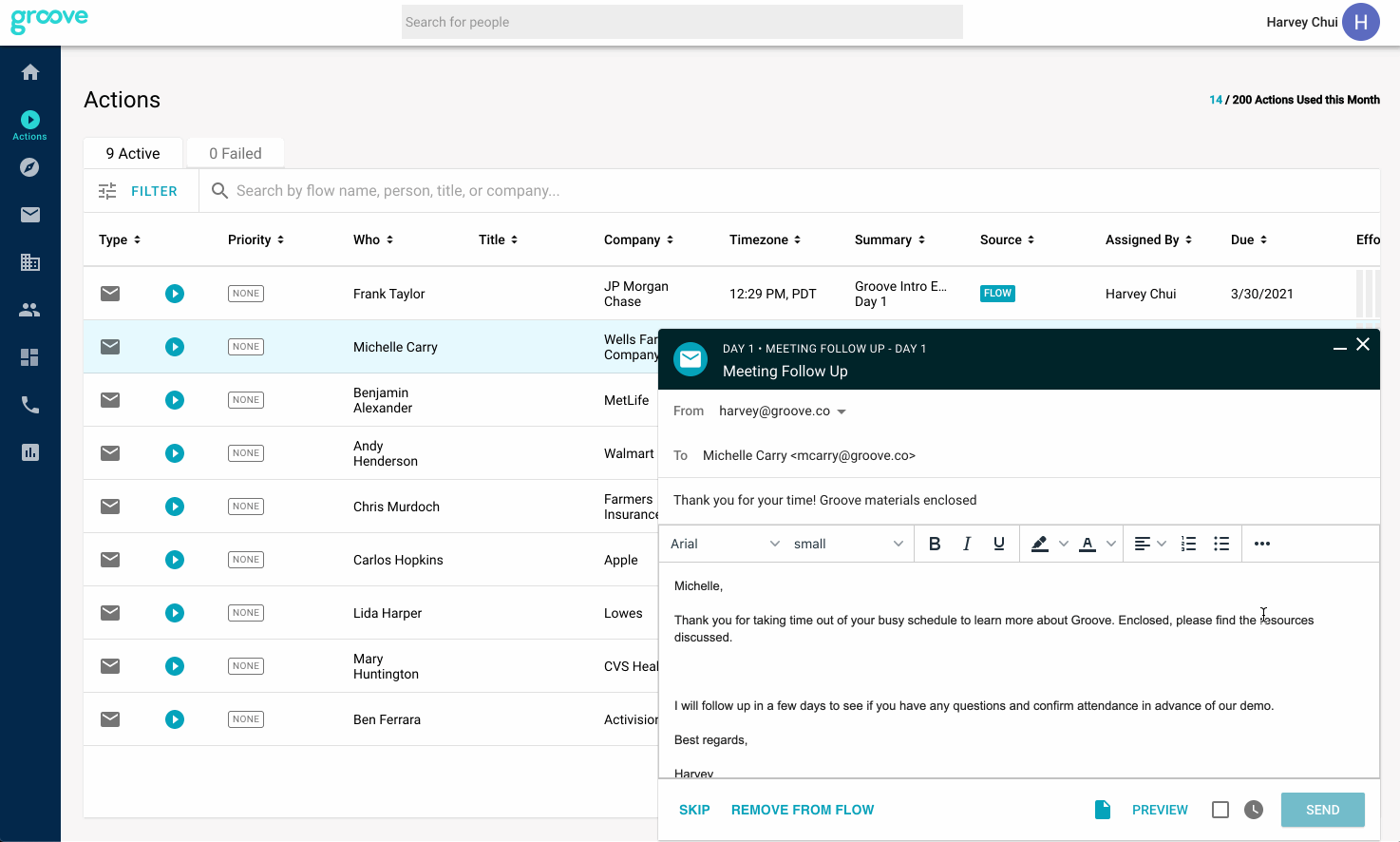Switch to the 0 Failed tab
The image size is (1400, 842).
(236, 153)
